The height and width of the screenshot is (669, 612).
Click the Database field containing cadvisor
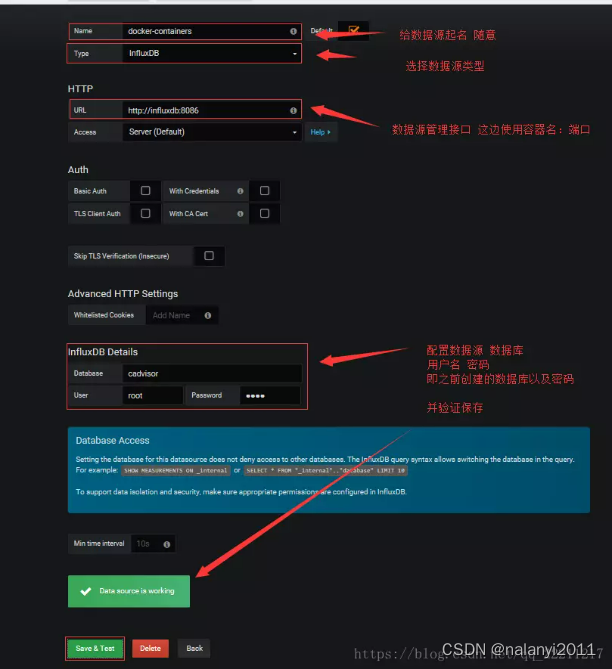212,374
